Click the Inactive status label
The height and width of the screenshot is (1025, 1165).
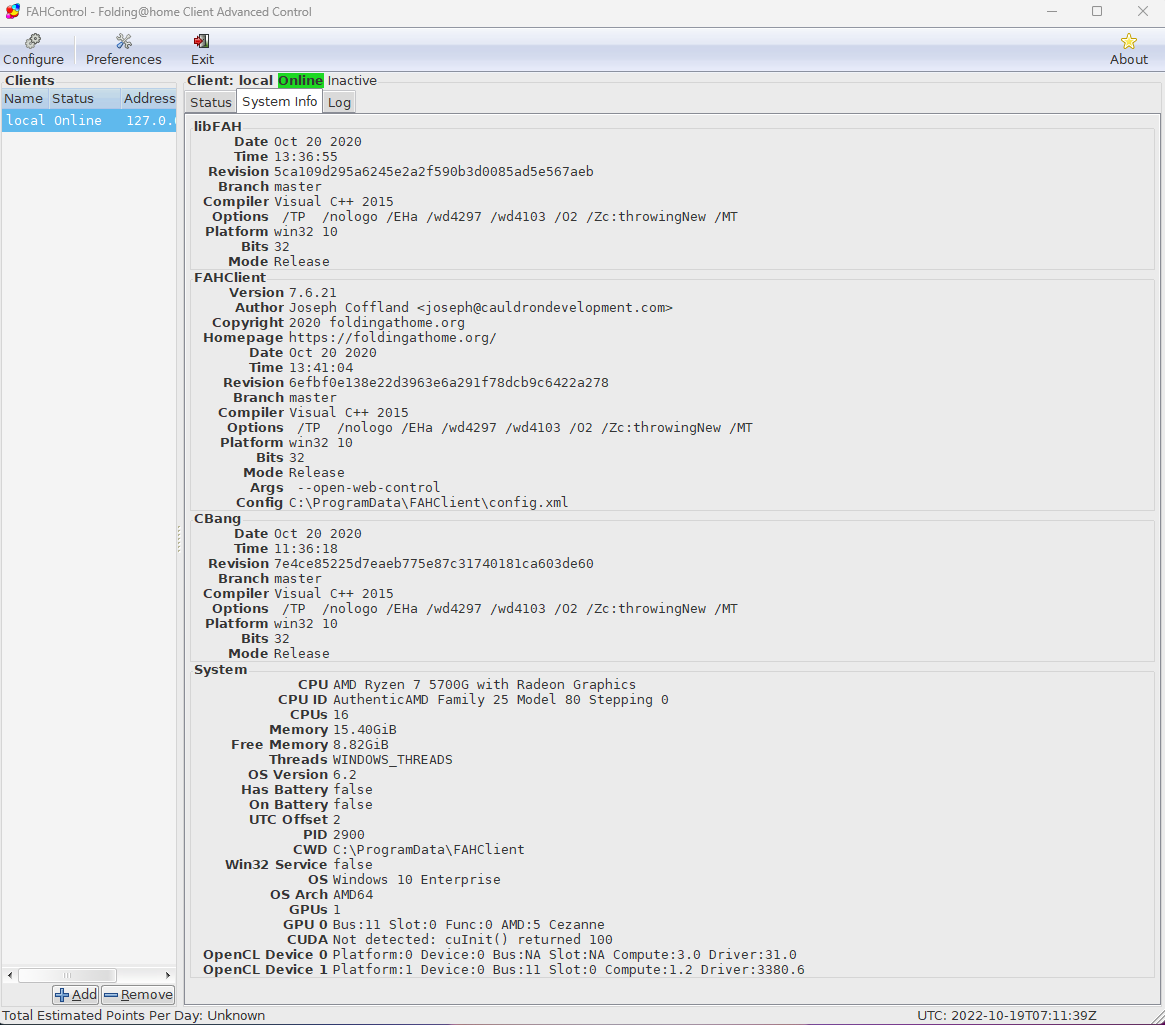(352, 80)
